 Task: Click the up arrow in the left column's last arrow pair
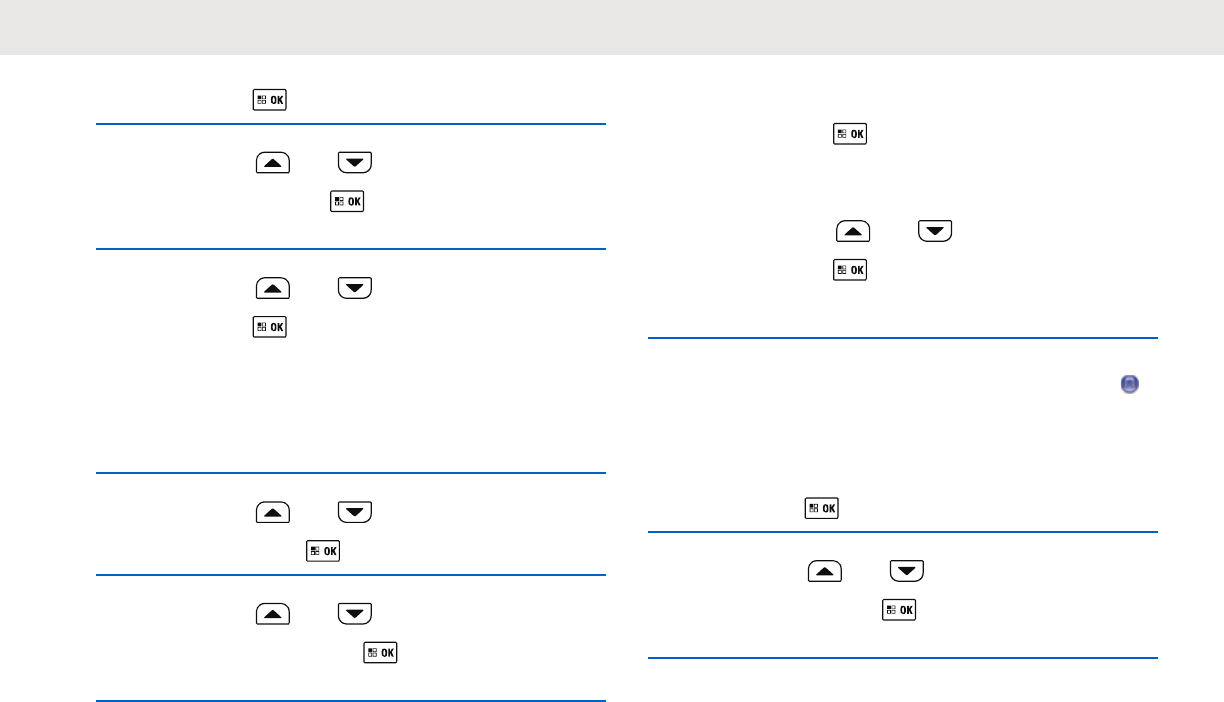pyautogui.click(x=273, y=613)
